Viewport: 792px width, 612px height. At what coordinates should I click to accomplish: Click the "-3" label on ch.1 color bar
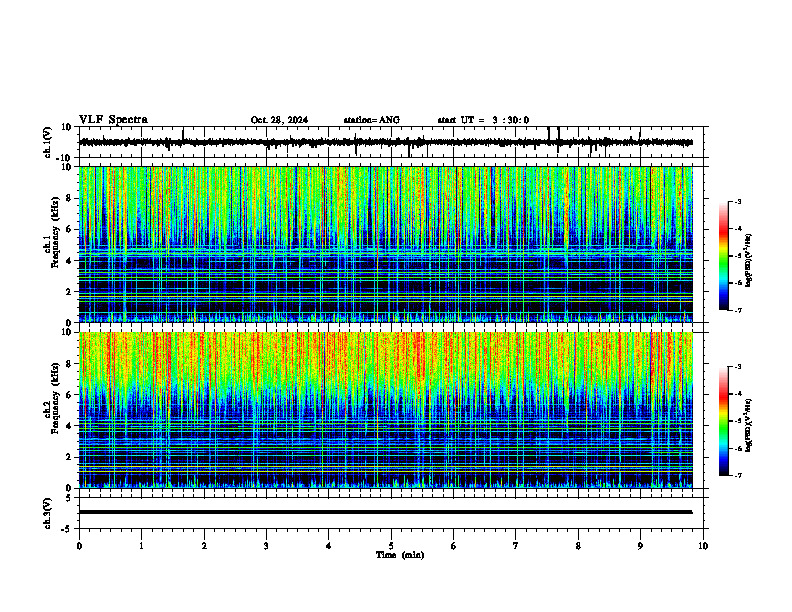(x=738, y=202)
